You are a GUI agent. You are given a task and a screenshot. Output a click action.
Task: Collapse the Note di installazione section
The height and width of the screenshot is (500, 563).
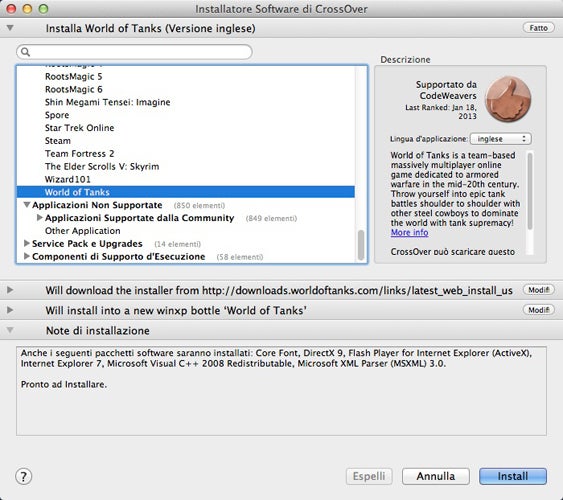(10, 330)
